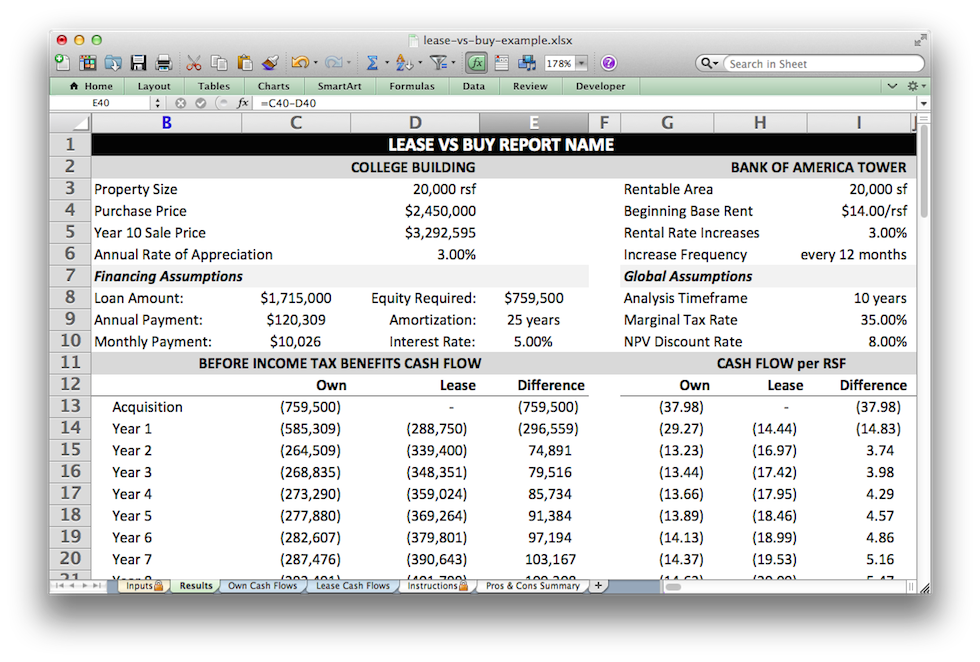Open the Formula Builder fx icon
Image resolution: width=980 pixels, height=662 pixels.
click(x=475, y=62)
